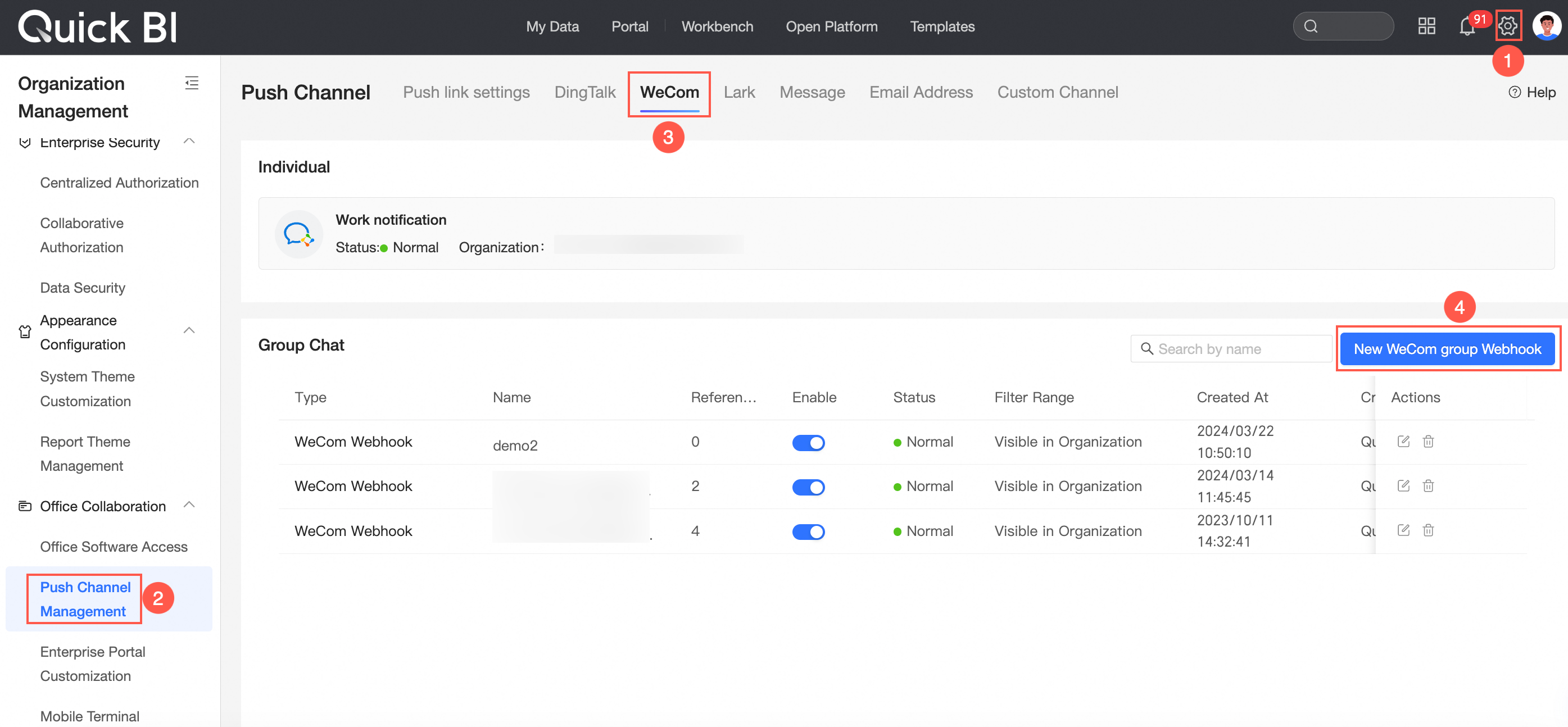Click New WeCom group Webhook button

point(1447,349)
